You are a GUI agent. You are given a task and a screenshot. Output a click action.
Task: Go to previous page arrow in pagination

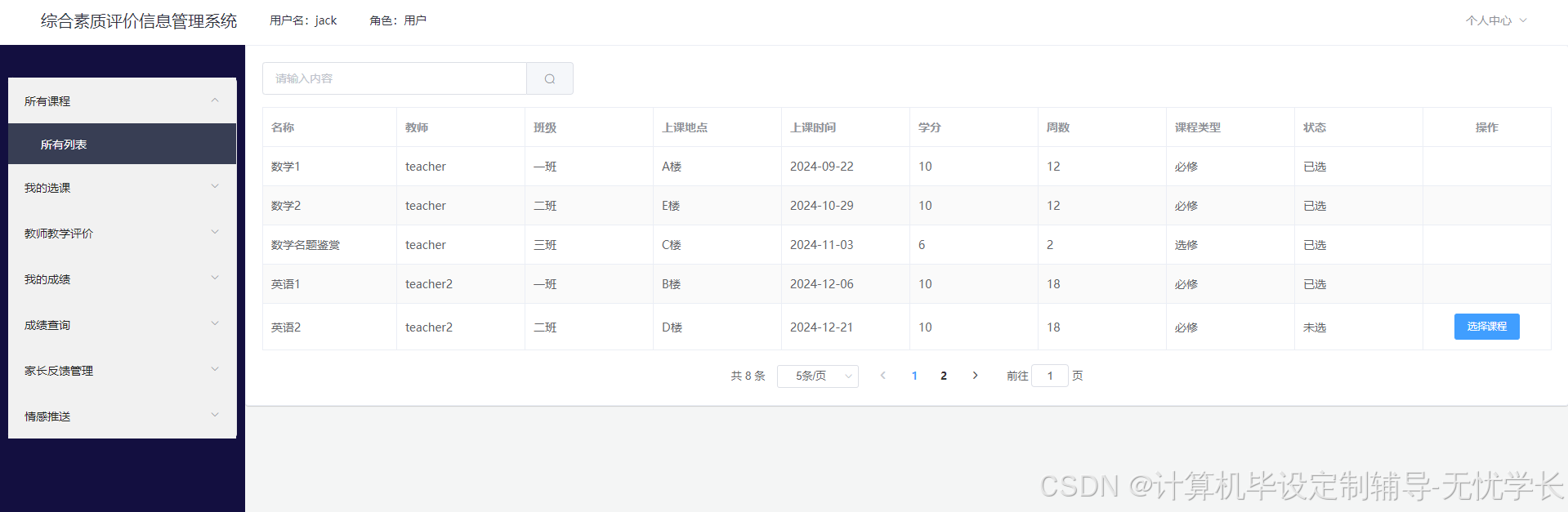882,376
